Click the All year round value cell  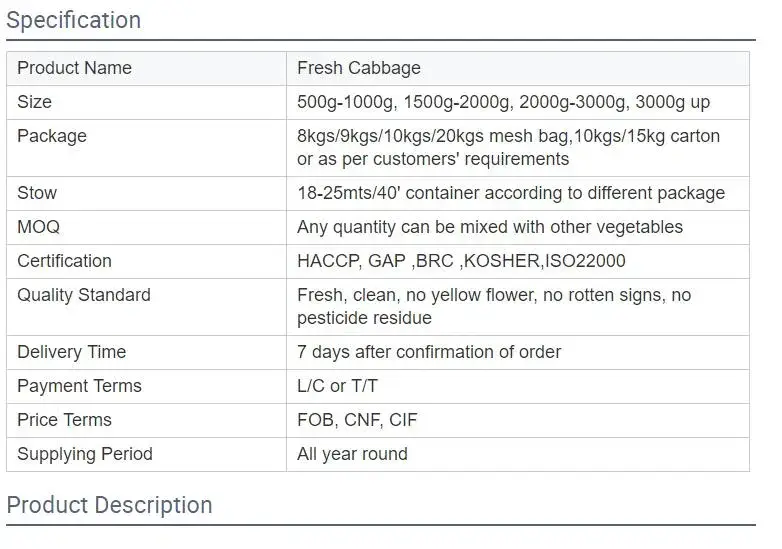tap(518, 454)
